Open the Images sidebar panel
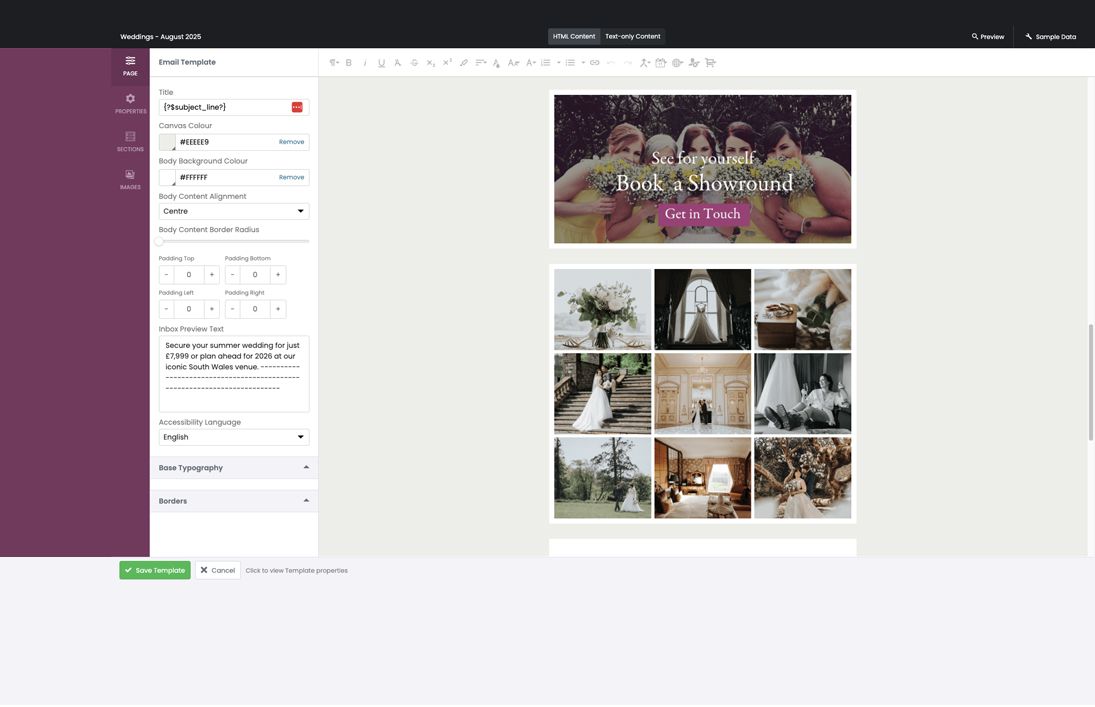This screenshot has width=1095, height=707. pyautogui.click(x=130, y=179)
